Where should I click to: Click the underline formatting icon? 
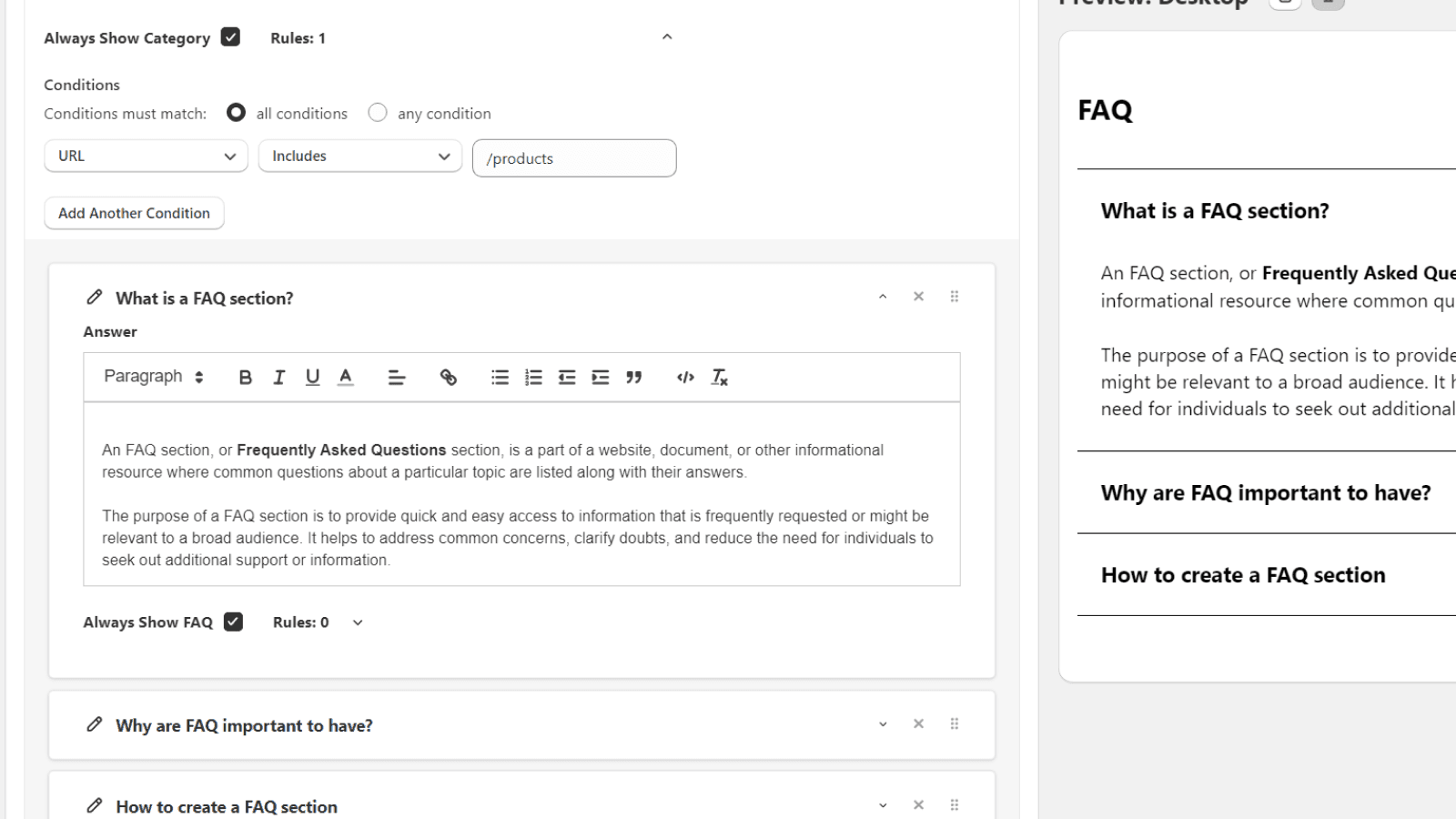312,378
